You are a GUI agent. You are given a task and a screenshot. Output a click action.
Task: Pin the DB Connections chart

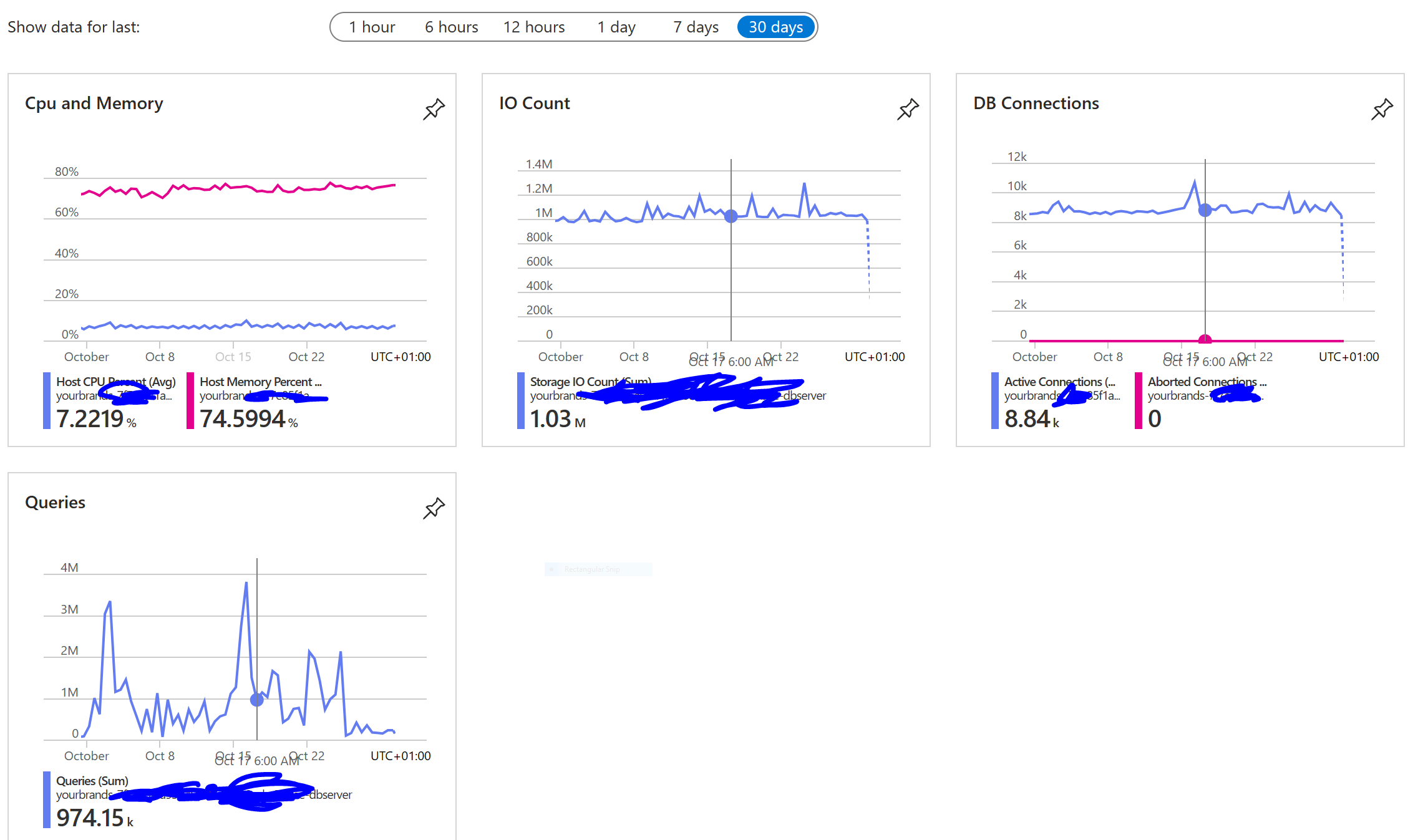click(1382, 109)
